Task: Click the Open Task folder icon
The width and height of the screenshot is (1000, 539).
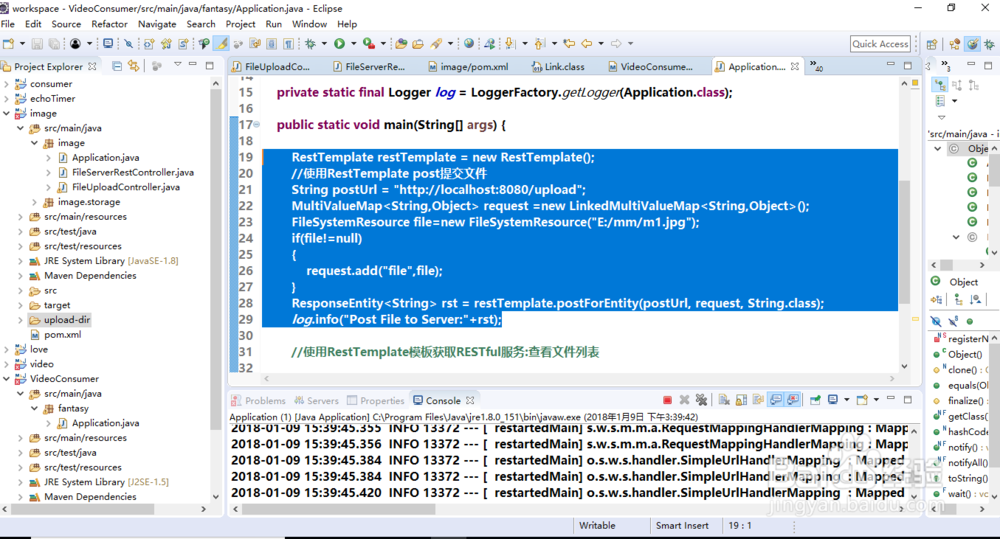Action: click(x=418, y=43)
